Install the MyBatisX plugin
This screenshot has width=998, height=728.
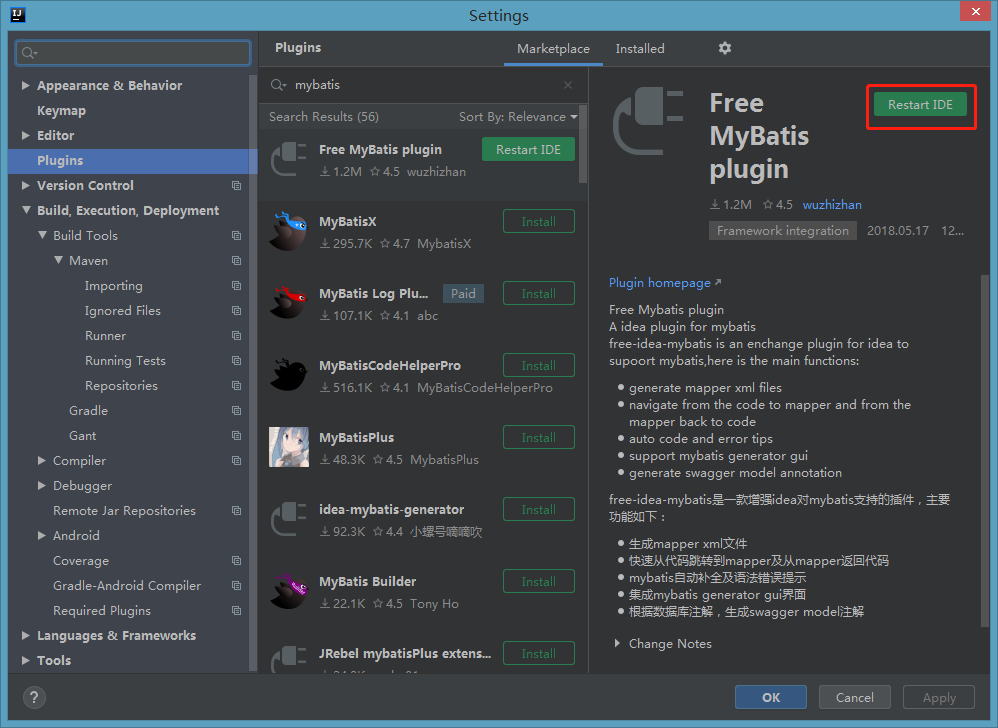538,221
